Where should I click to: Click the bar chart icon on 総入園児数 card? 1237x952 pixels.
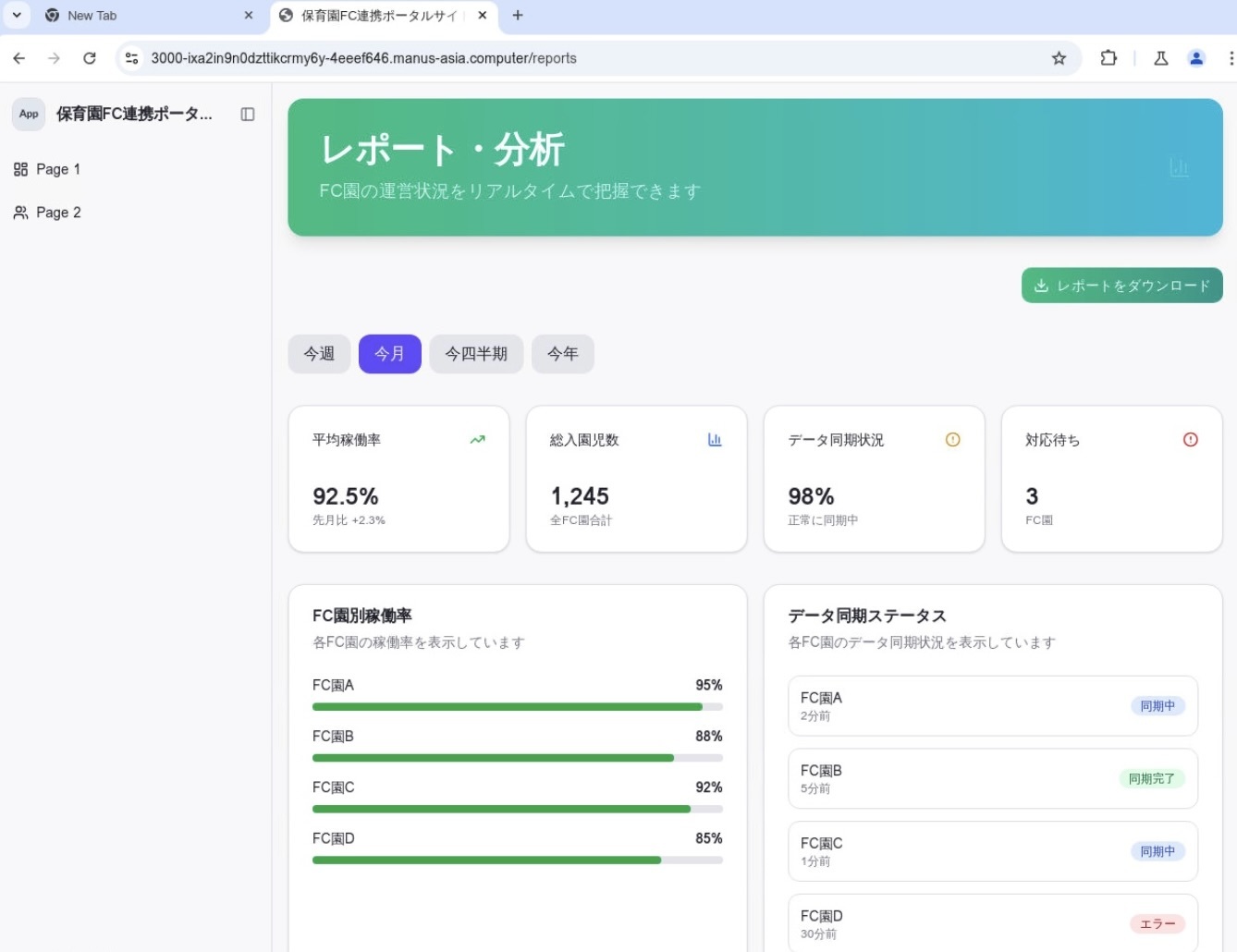tap(715, 440)
